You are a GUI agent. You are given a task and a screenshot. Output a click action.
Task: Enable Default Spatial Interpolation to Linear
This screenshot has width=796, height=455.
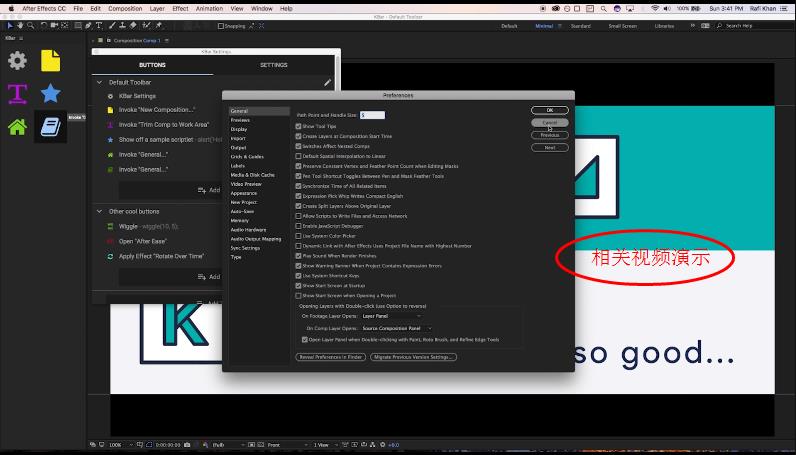tap(299, 156)
